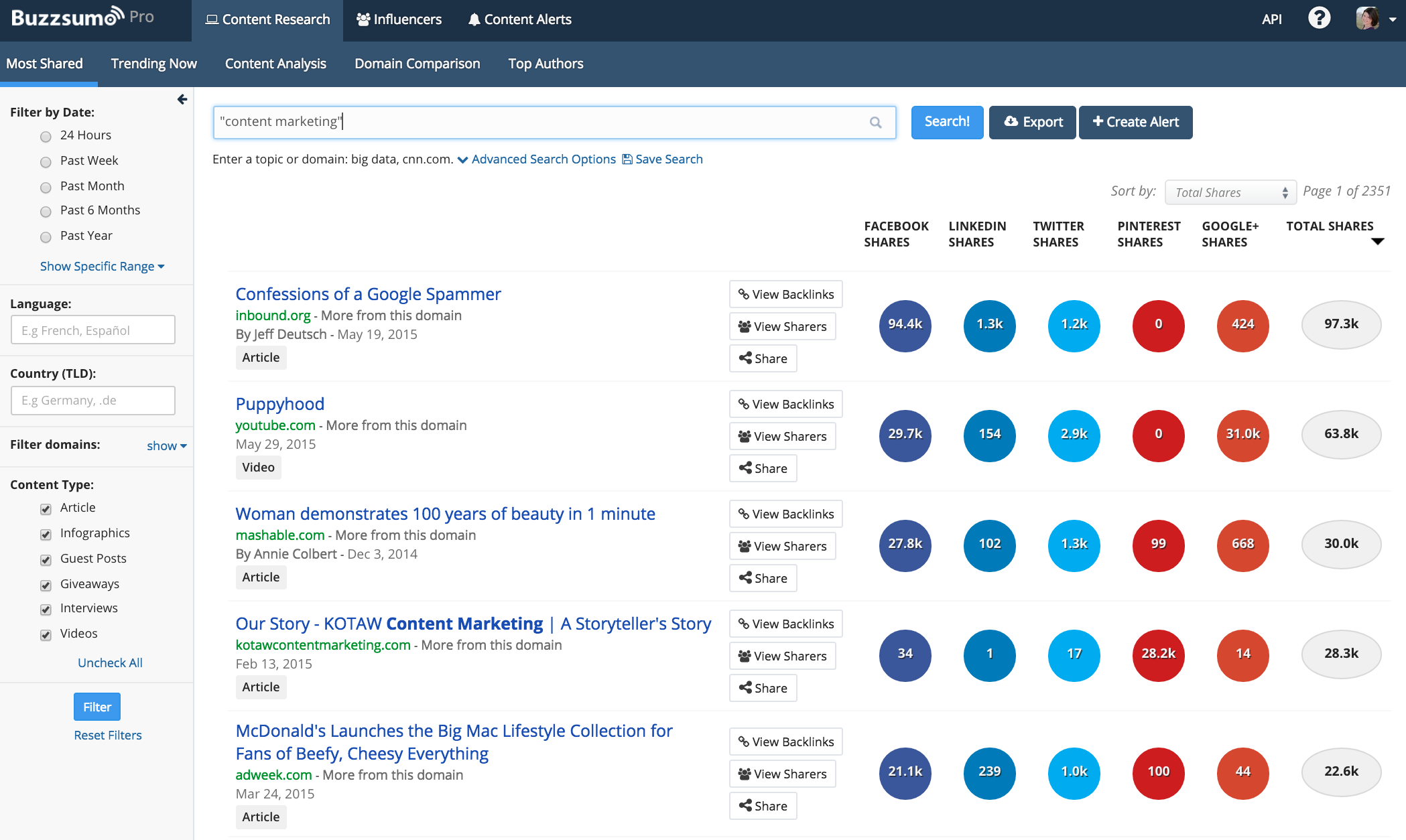Image resolution: width=1406 pixels, height=840 pixels.
Task: Switch to Trending Now
Action: [x=153, y=64]
